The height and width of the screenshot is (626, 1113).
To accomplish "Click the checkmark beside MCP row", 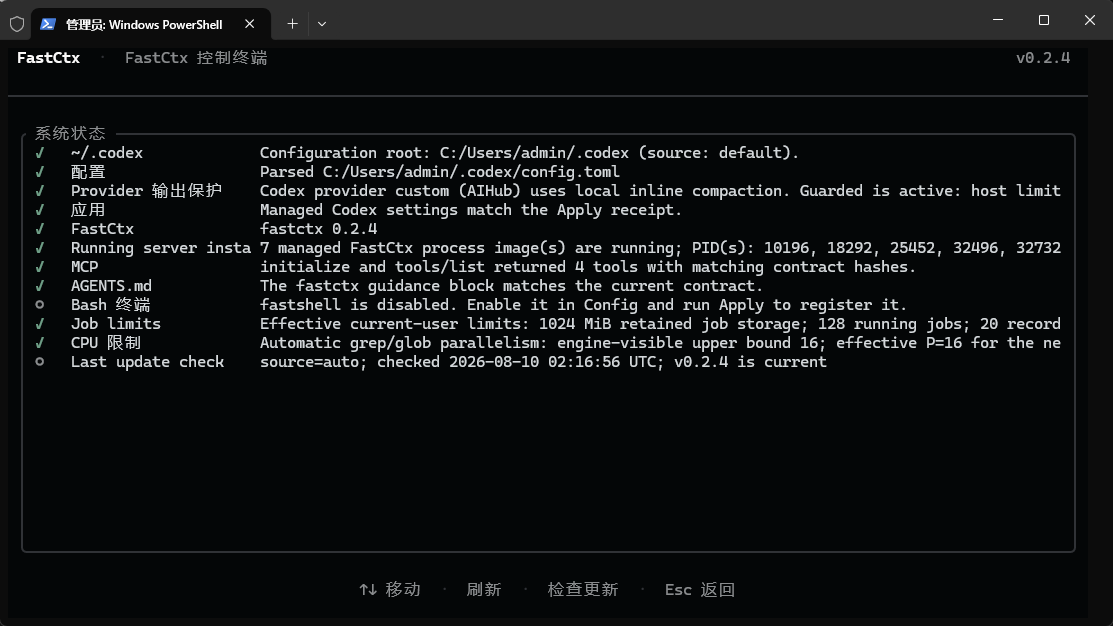I will click(40, 267).
